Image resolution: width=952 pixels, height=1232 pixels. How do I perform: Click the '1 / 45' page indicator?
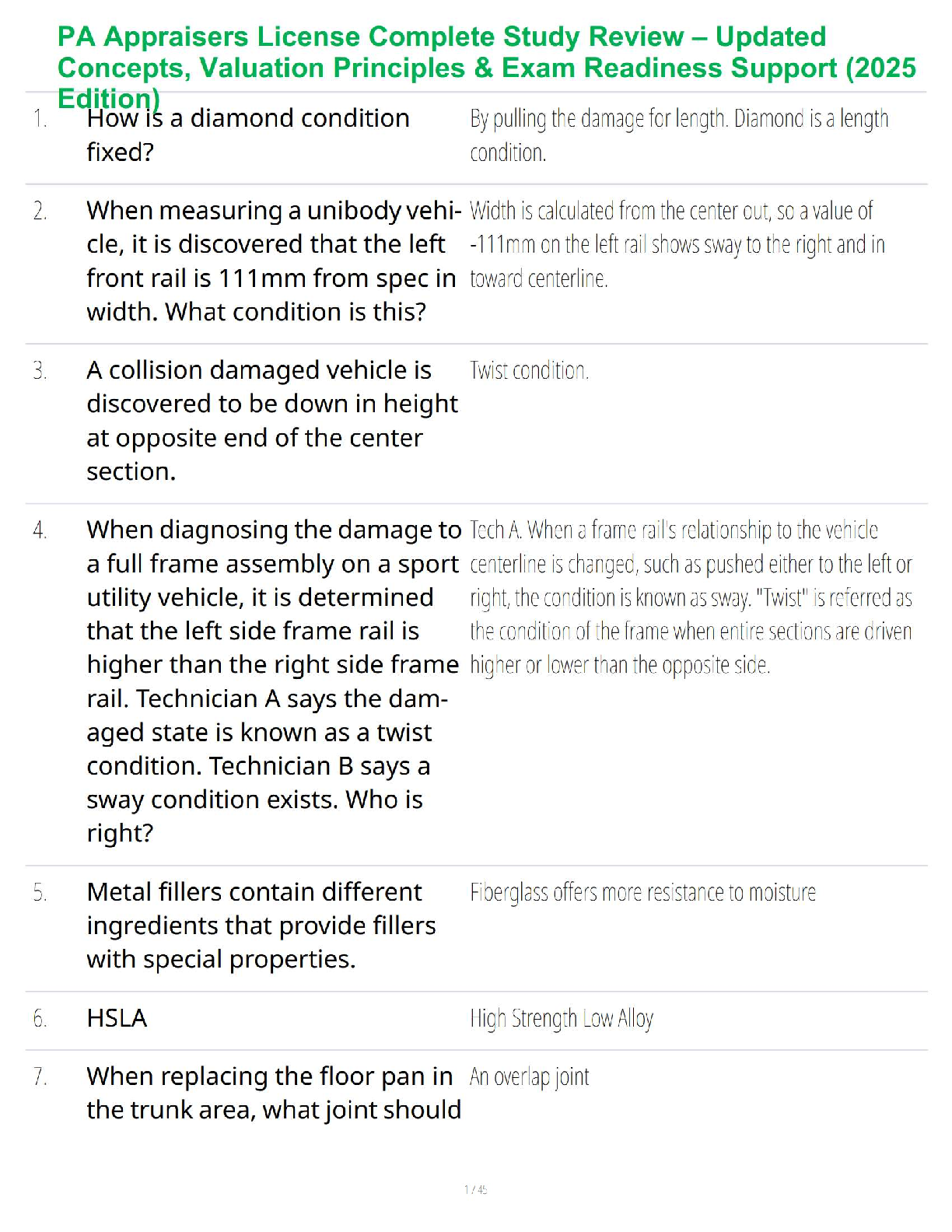[x=475, y=1190]
